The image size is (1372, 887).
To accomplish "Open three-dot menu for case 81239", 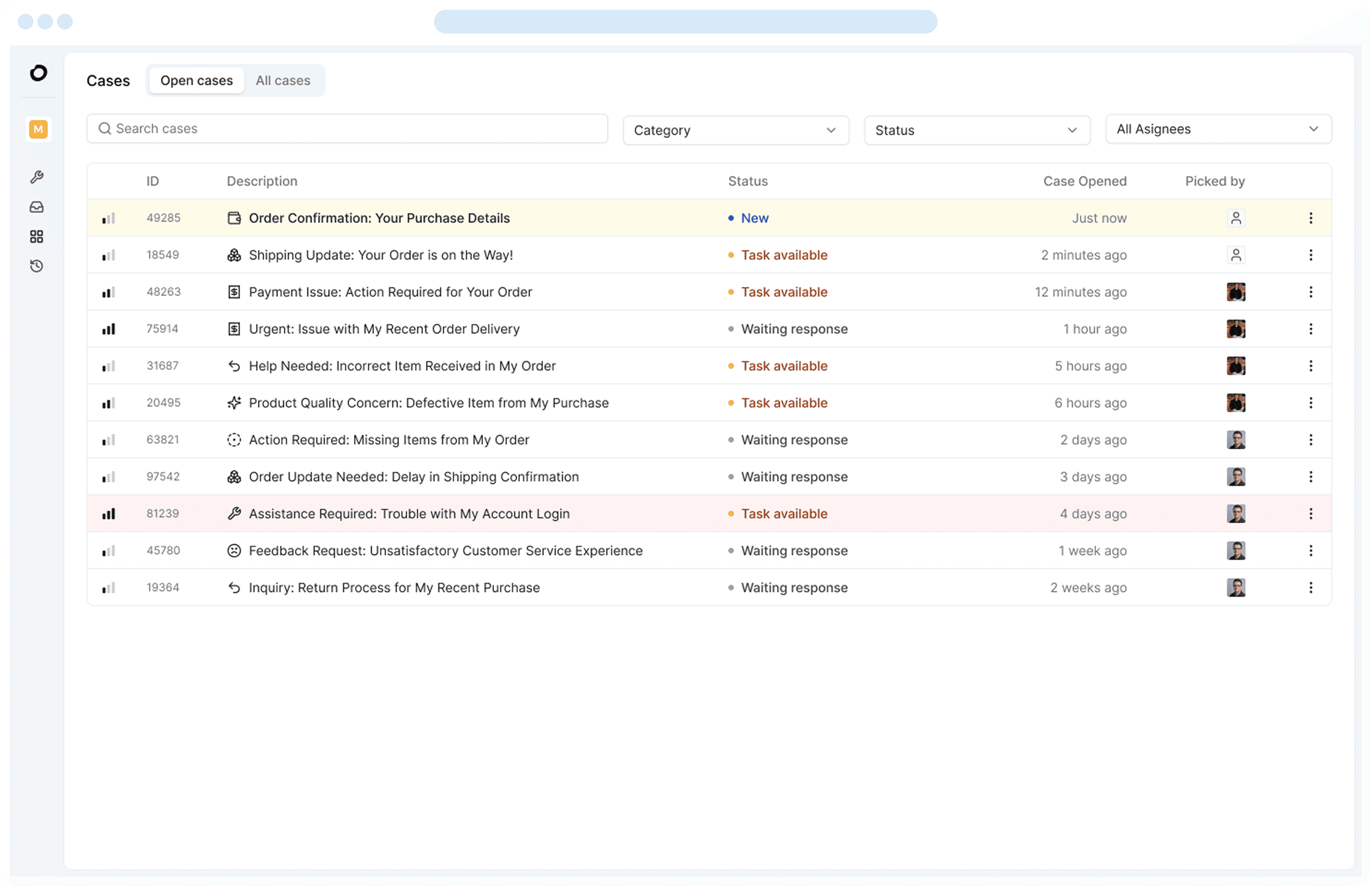I will tap(1311, 513).
